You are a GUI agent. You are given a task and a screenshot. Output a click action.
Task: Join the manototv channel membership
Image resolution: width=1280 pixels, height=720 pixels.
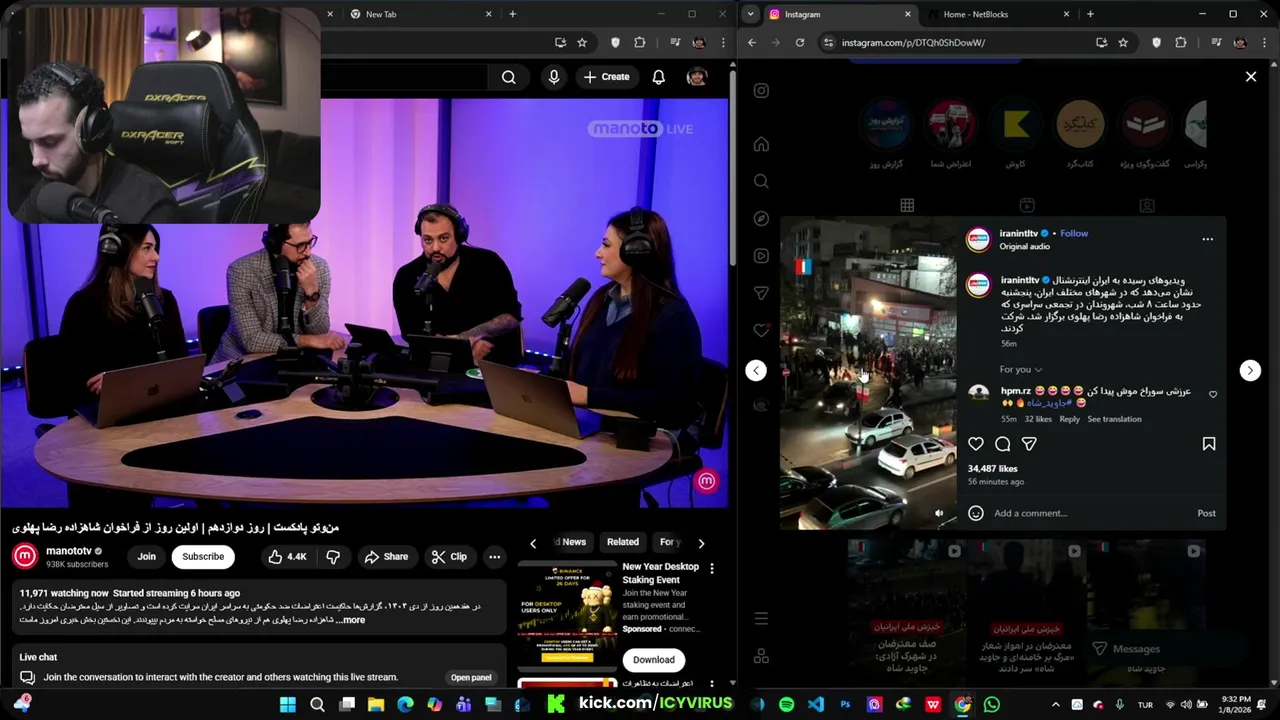coord(147,556)
